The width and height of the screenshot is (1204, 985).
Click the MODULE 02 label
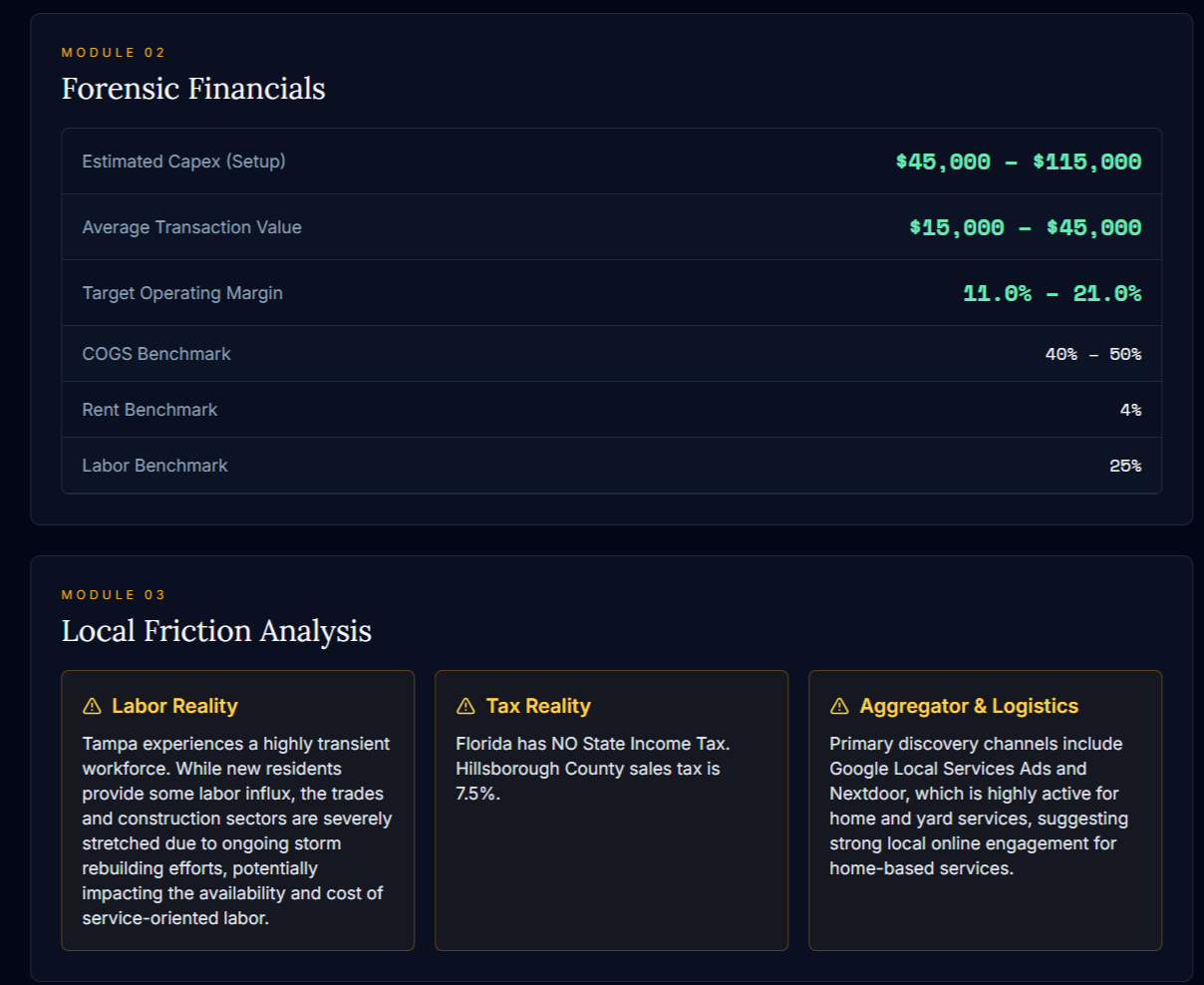click(114, 52)
